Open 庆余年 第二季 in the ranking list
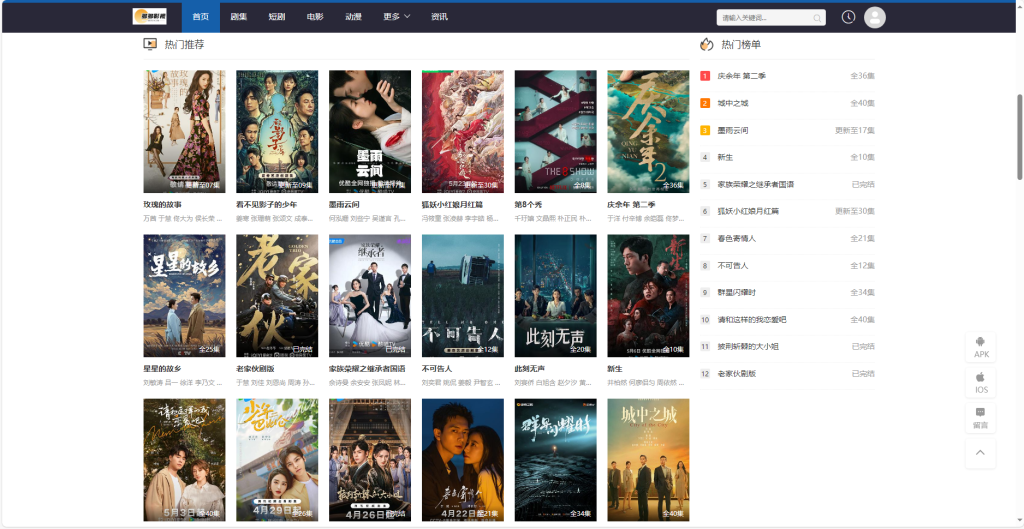Viewport: 1024px width, 529px height. click(741, 76)
